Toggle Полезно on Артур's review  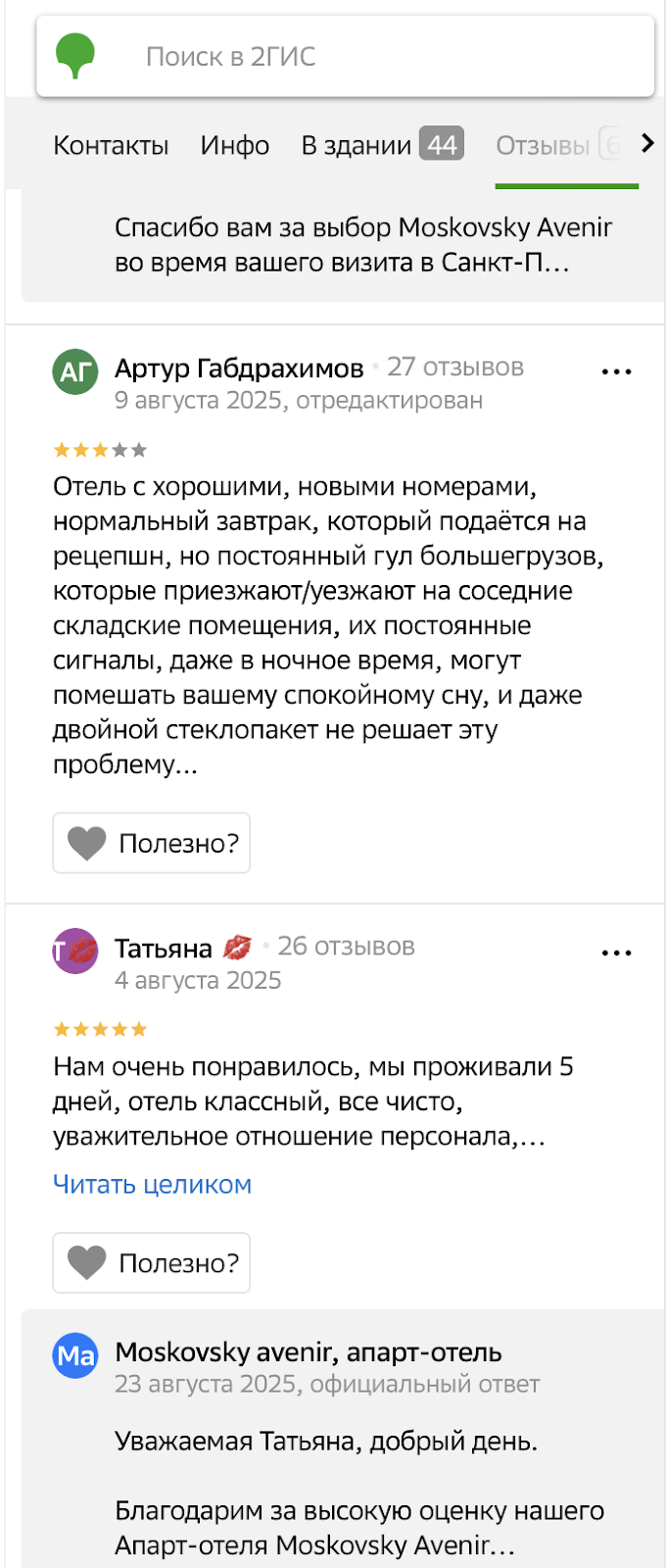pos(151,842)
